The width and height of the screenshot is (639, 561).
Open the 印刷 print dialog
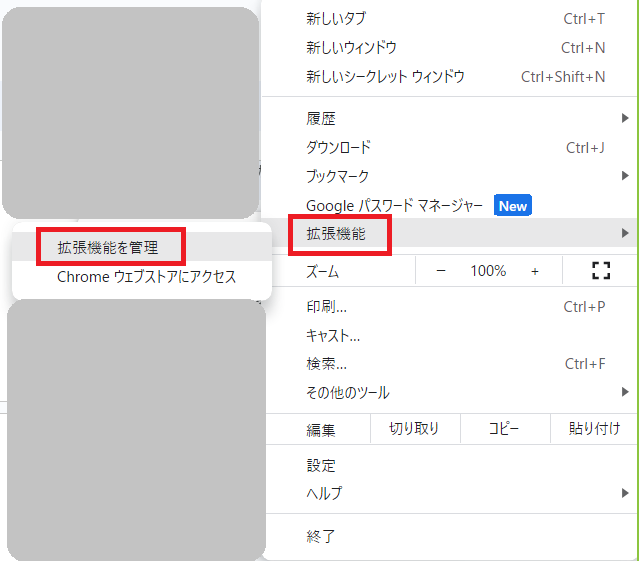(450, 306)
